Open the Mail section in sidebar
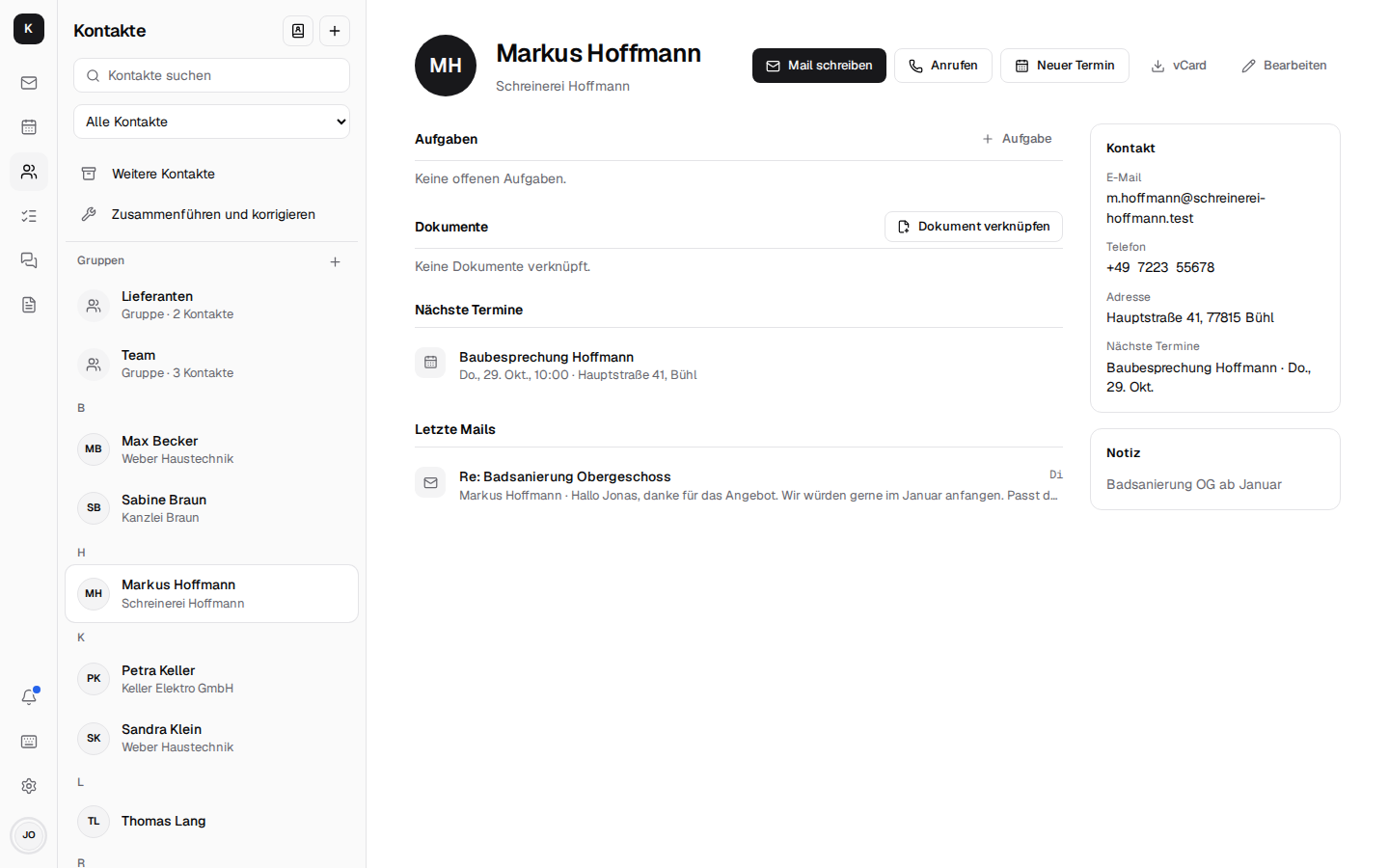Image resolution: width=1389 pixels, height=868 pixels. [29, 83]
